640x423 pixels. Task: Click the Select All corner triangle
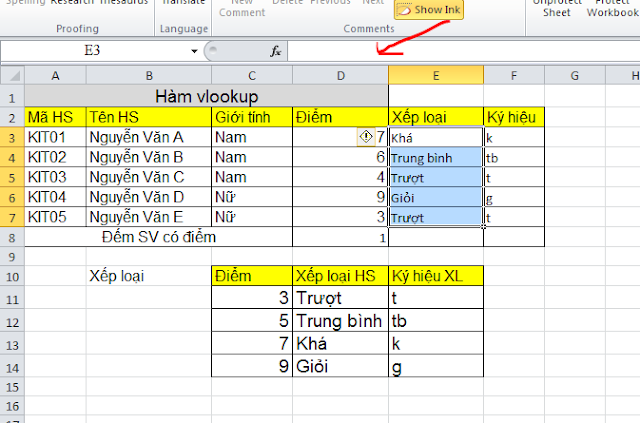coord(13,76)
